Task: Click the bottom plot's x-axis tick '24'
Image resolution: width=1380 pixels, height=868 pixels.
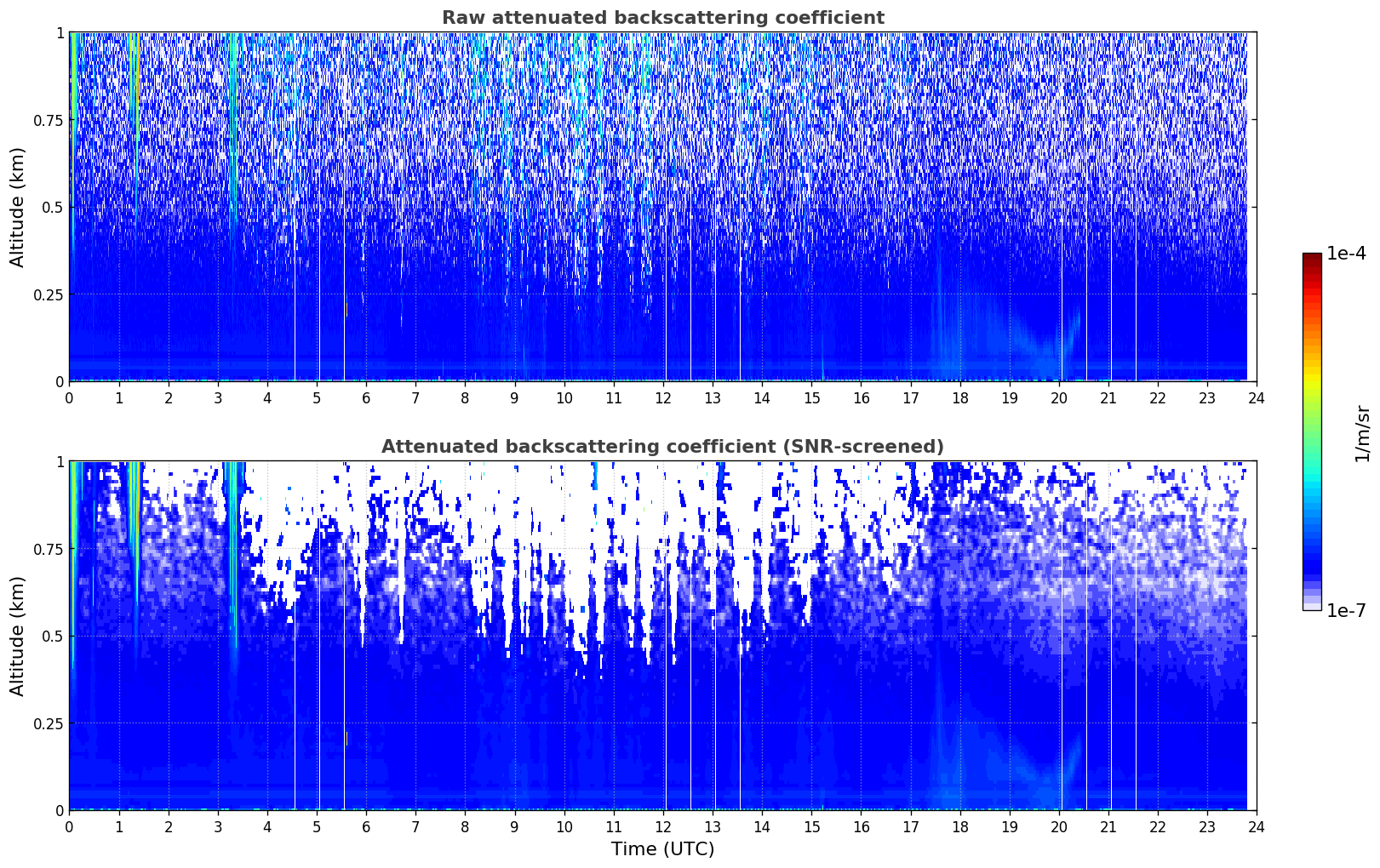Action: (1256, 826)
